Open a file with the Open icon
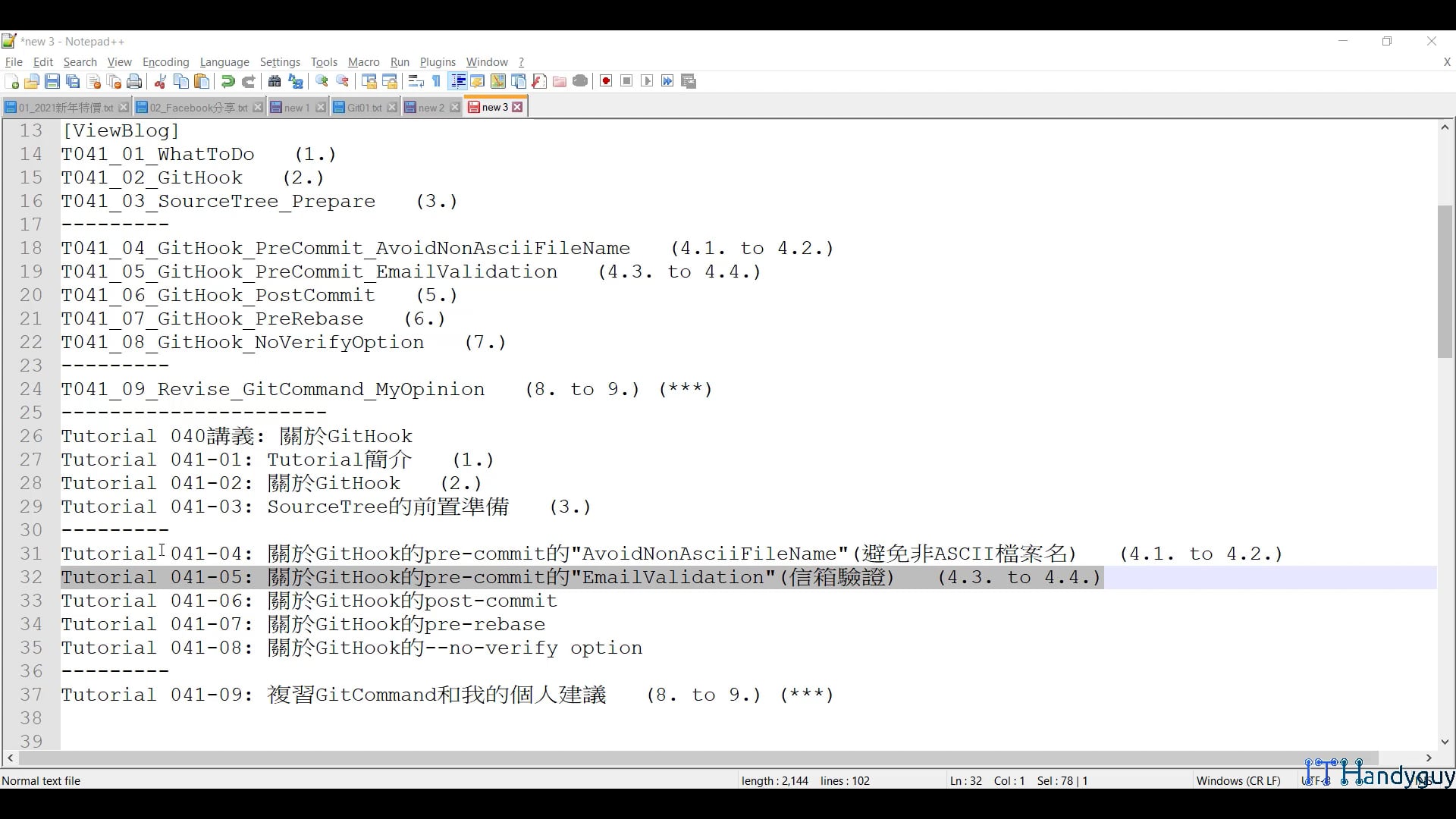This screenshot has height=819, width=1456. (x=32, y=81)
